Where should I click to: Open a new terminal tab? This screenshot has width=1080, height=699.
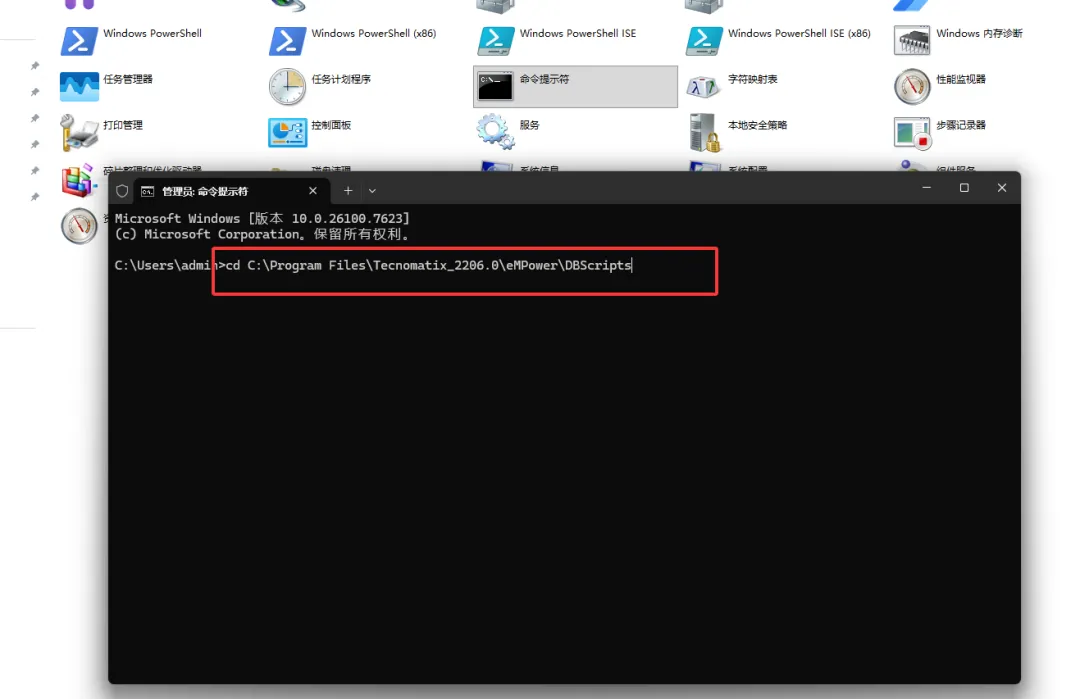348,191
